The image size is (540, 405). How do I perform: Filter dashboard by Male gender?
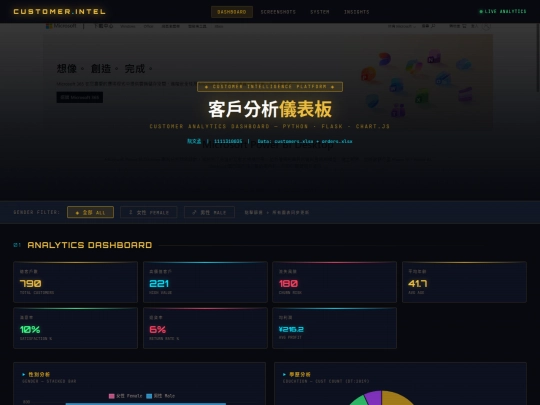tap(209, 212)
